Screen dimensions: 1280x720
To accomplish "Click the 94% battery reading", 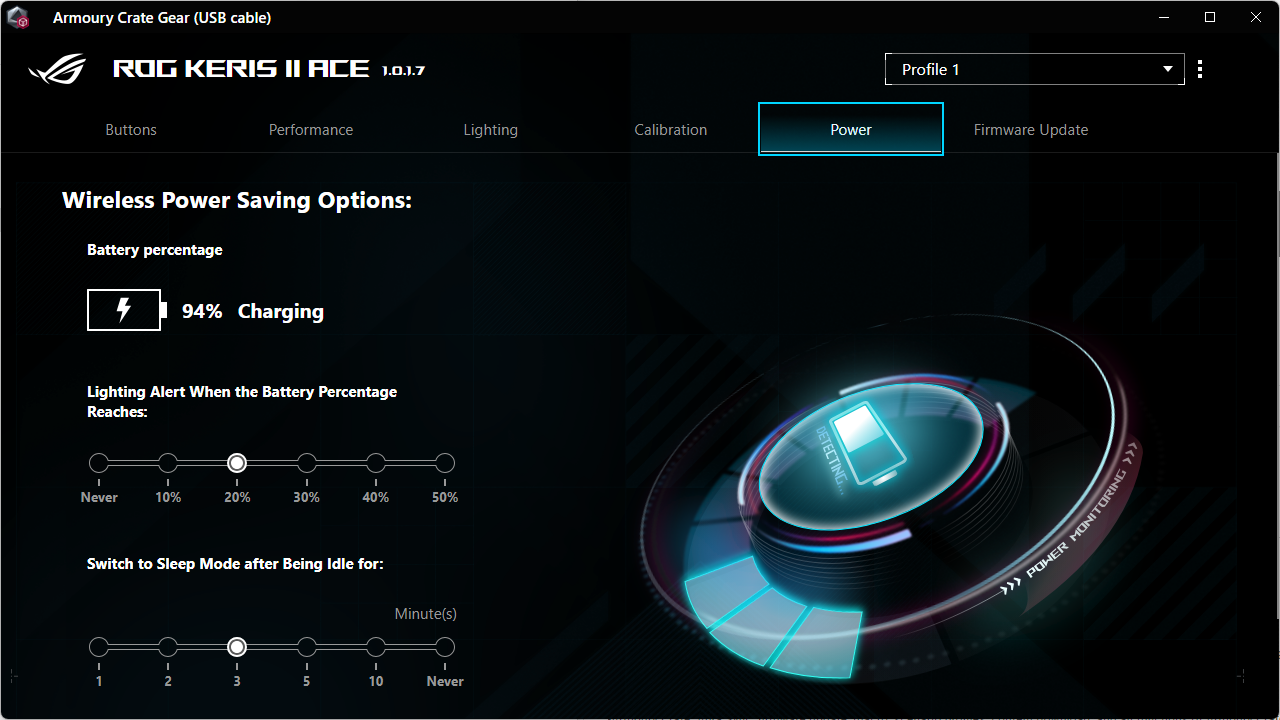I will click(202, 312).
